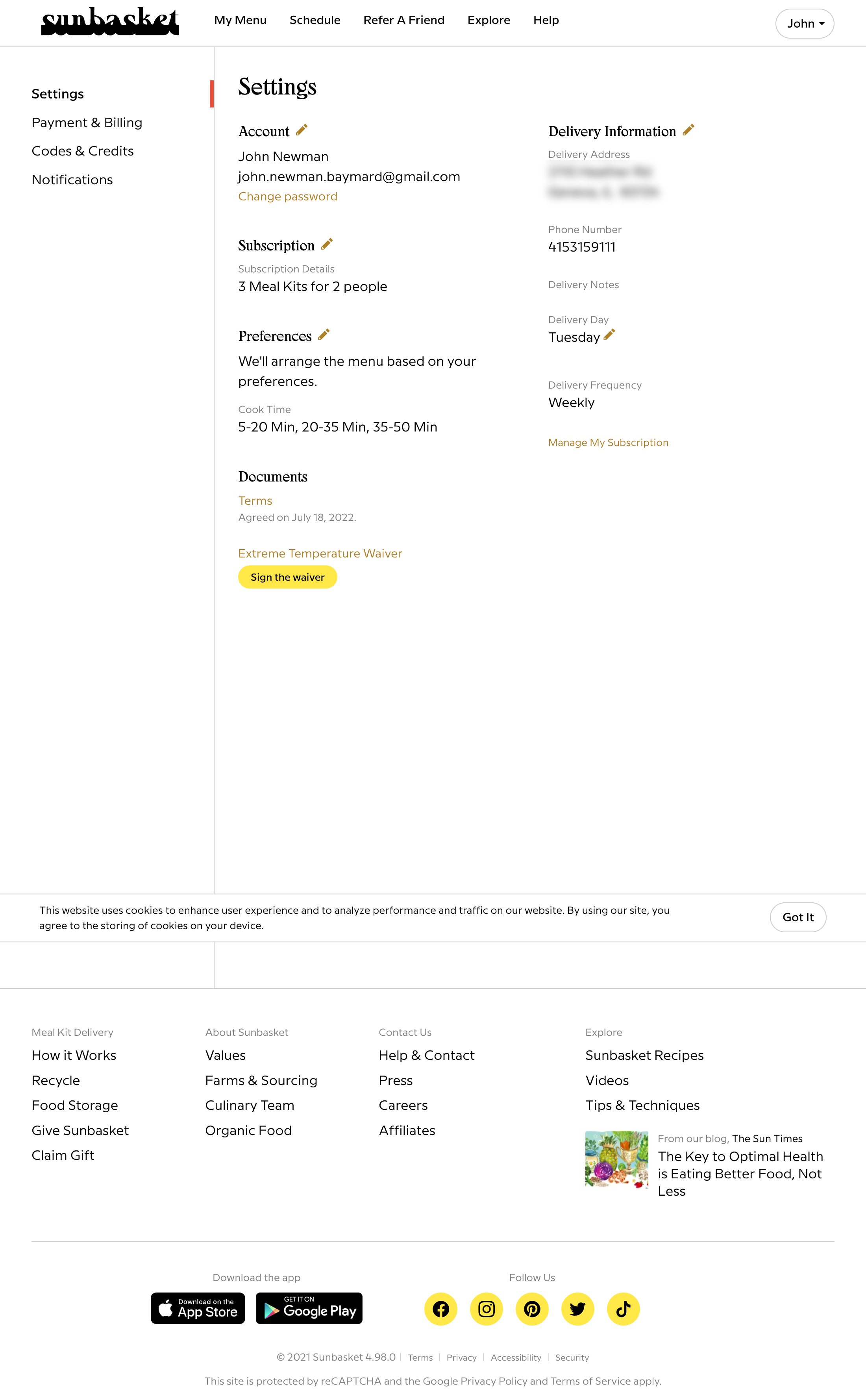Edit Delivery Information via its pencil icon

tap(688, 130)
